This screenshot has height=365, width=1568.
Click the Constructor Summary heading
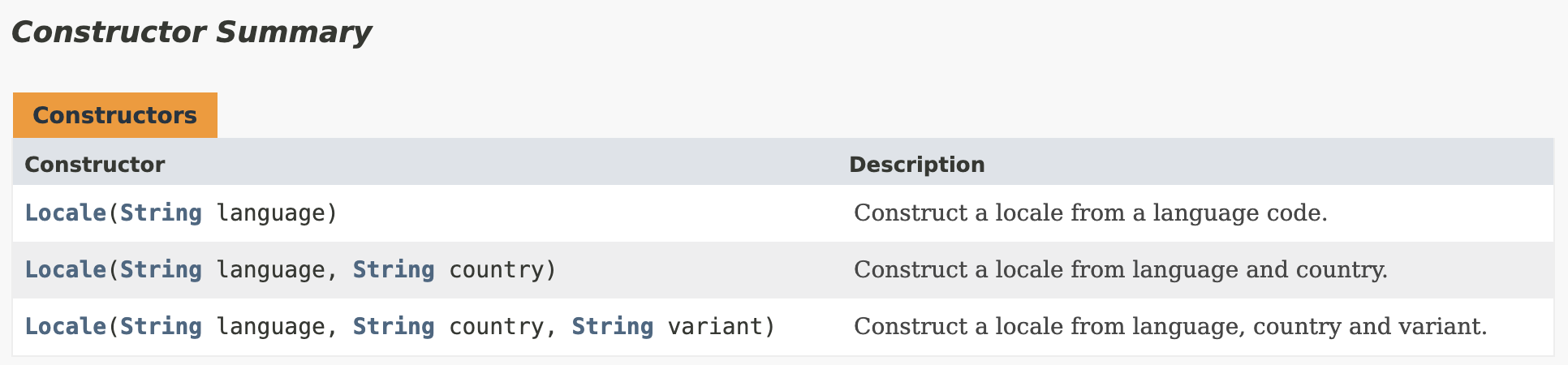pos(191,32)
